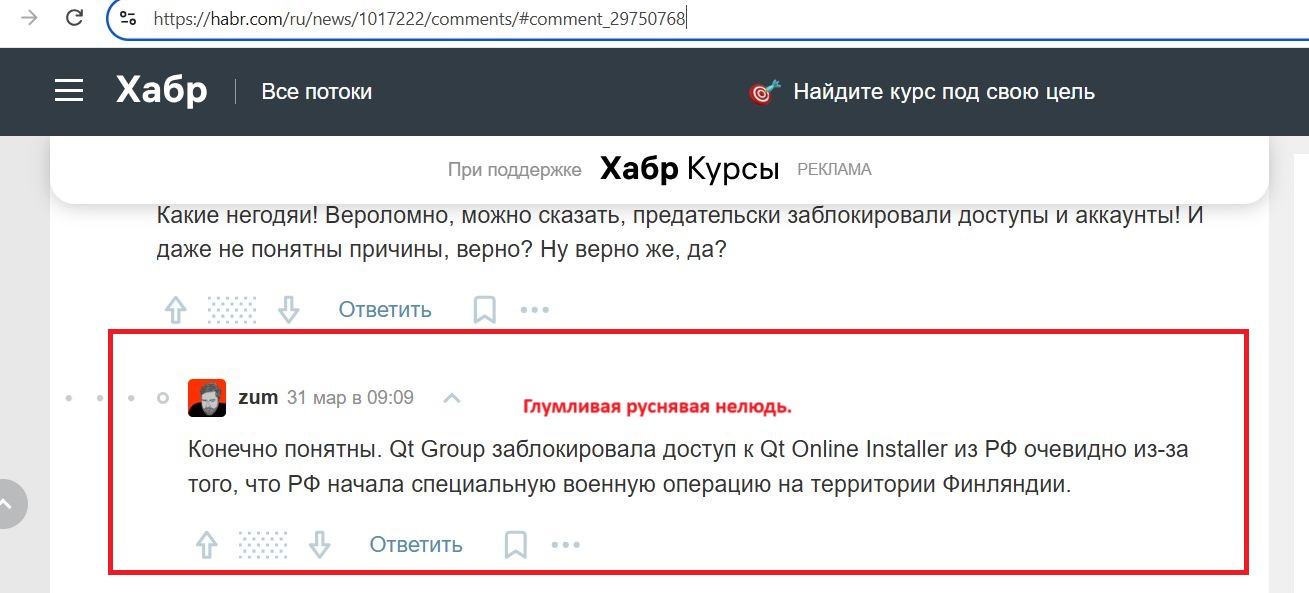Jump to parent comment with up chevron
The image size is (1309, 593).
[452, 398]
